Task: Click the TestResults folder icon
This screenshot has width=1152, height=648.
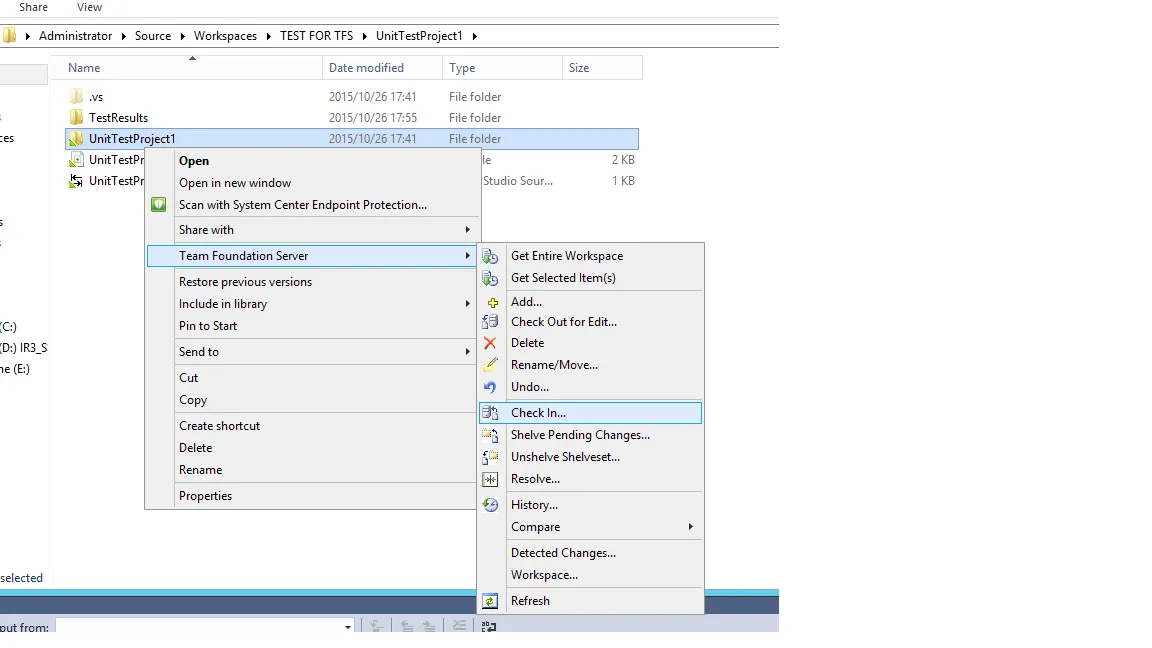Action: coord(76,118)
